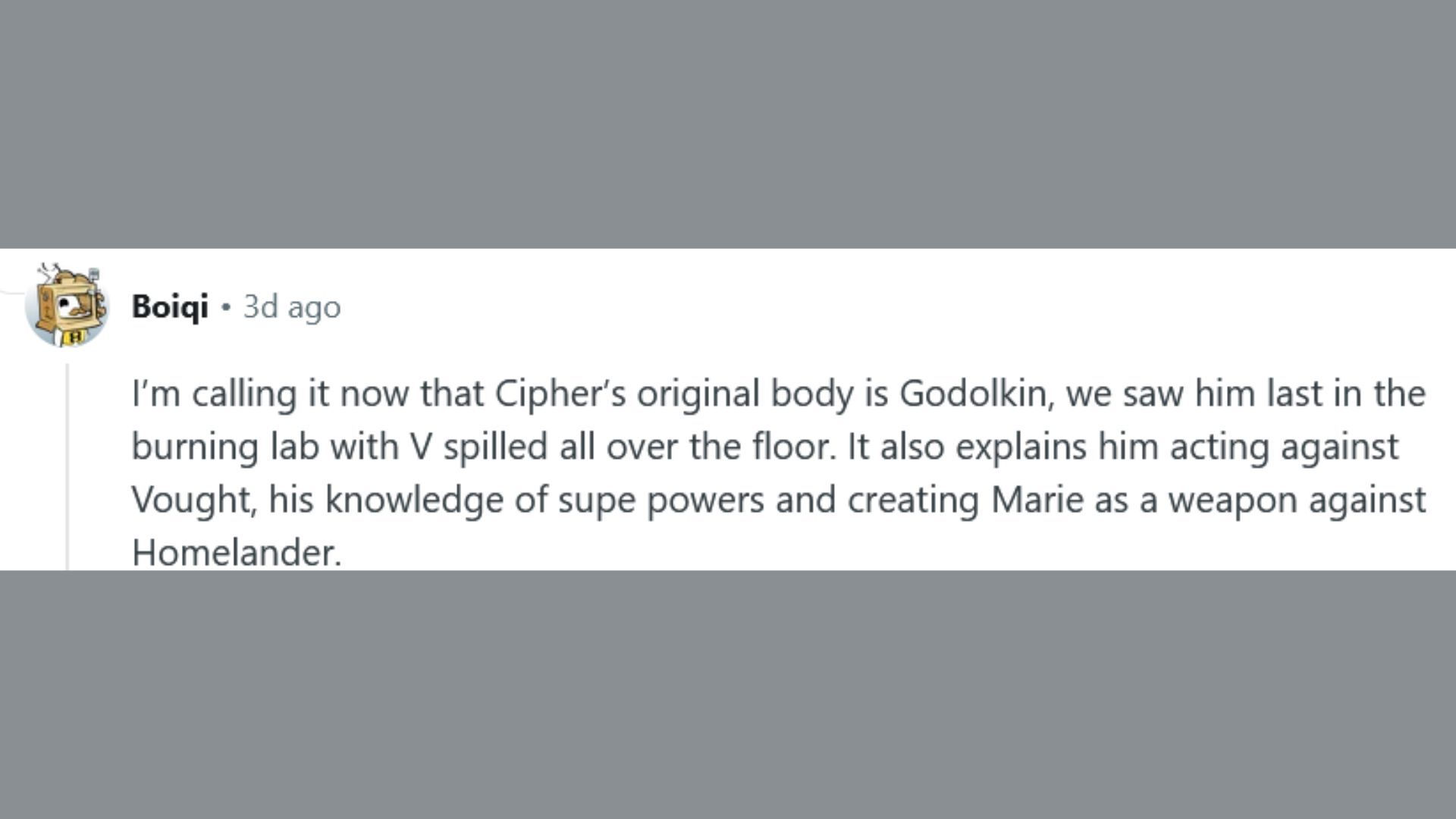Click the word "Homelander." in the comment
1456x819 pixels.
point(237,552)
